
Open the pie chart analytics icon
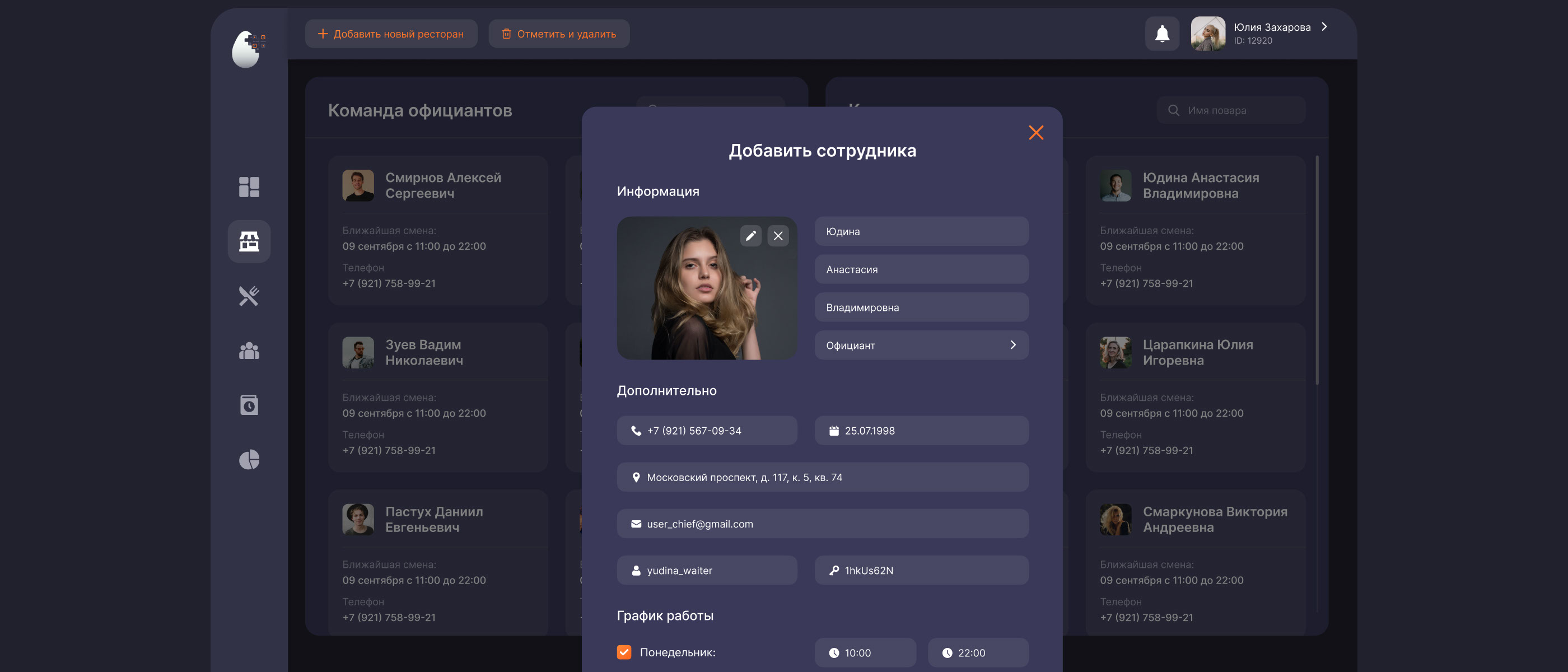point(249,460)
